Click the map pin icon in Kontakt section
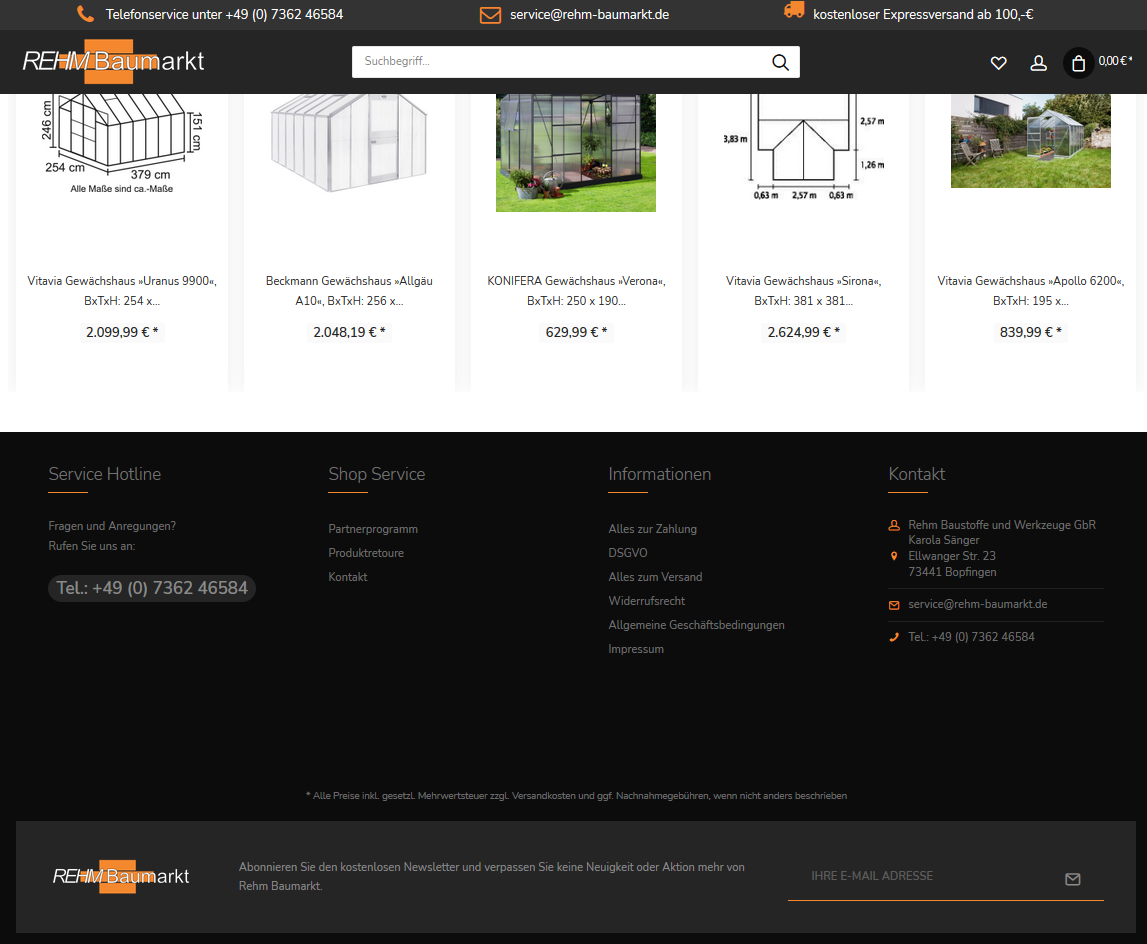This screenshot has width=1147, height=944. pyautogui.click(x=894, y=556)
